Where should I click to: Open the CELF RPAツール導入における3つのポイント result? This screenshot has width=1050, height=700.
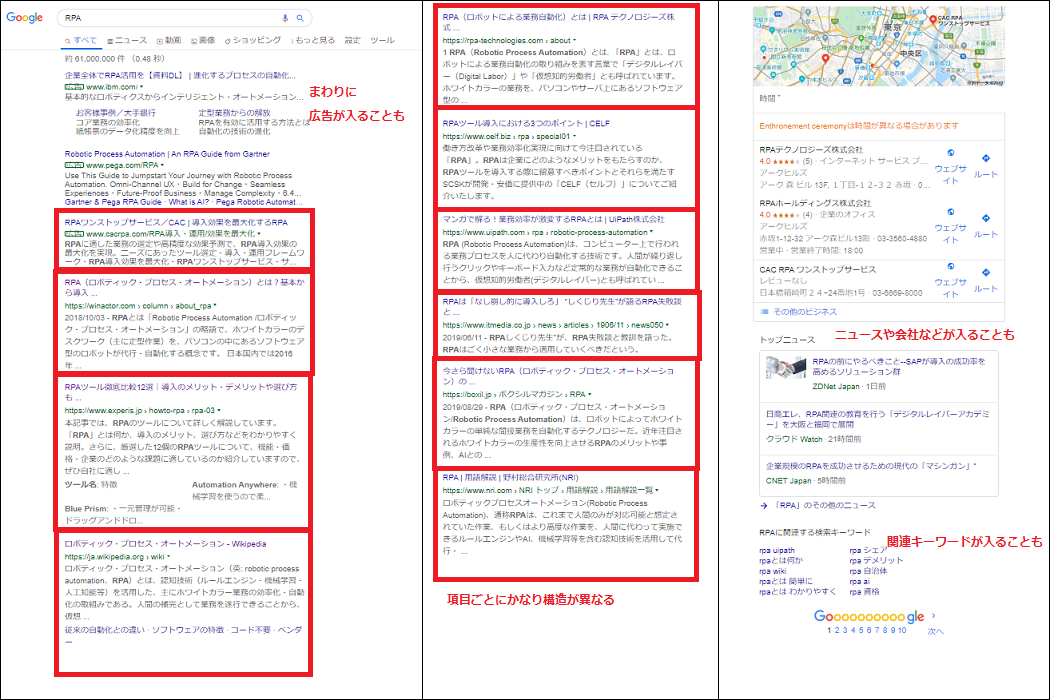(526, 123)
